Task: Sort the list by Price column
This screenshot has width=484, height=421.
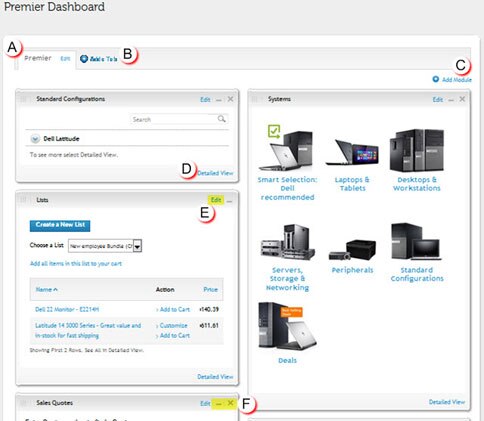Action: (211, 289)
